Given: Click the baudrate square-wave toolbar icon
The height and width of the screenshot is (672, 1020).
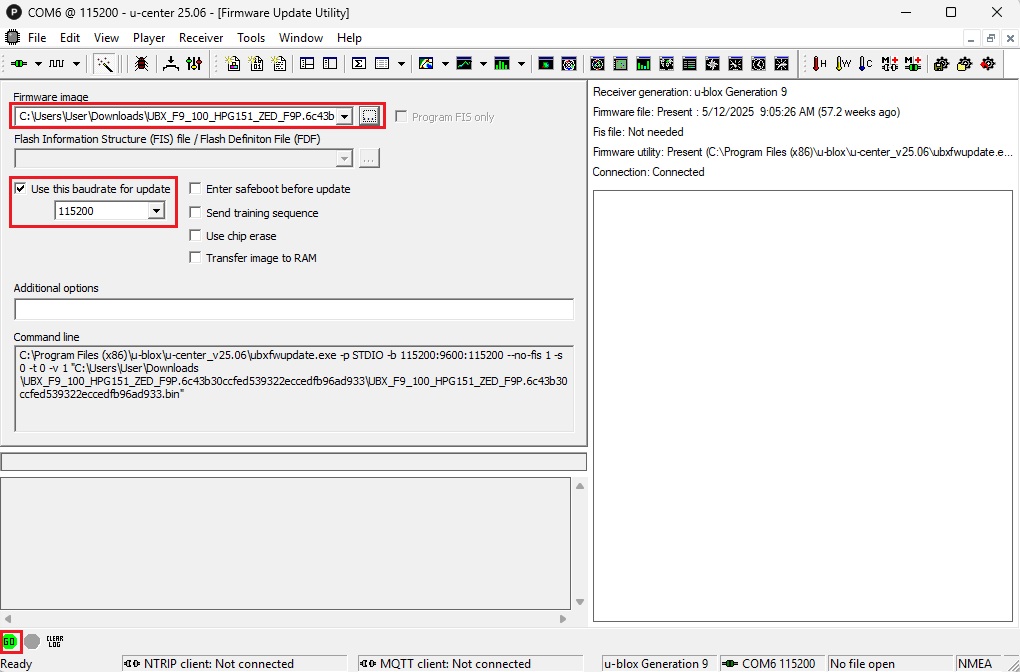Looking at the screenshot, I should [57, 64].
